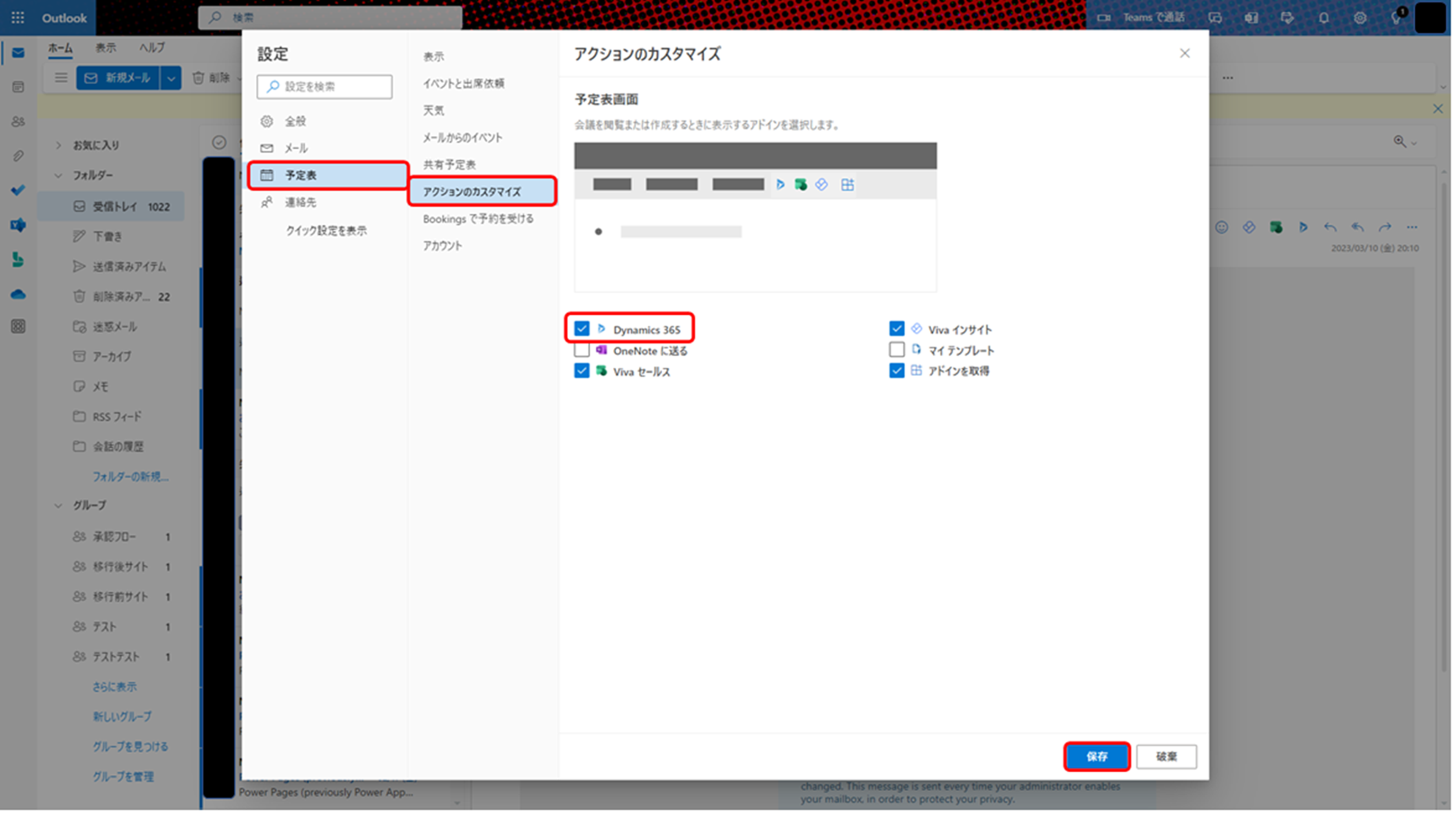Switch to the ホーム ribbon tab

coord(60,48)
